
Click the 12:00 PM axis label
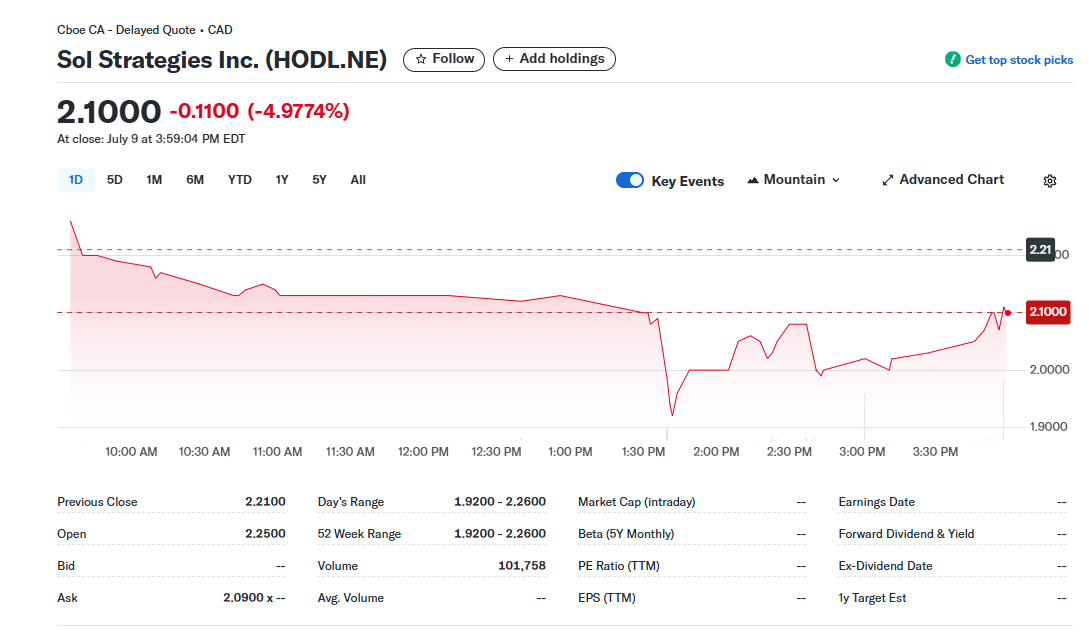pos(423,452)
